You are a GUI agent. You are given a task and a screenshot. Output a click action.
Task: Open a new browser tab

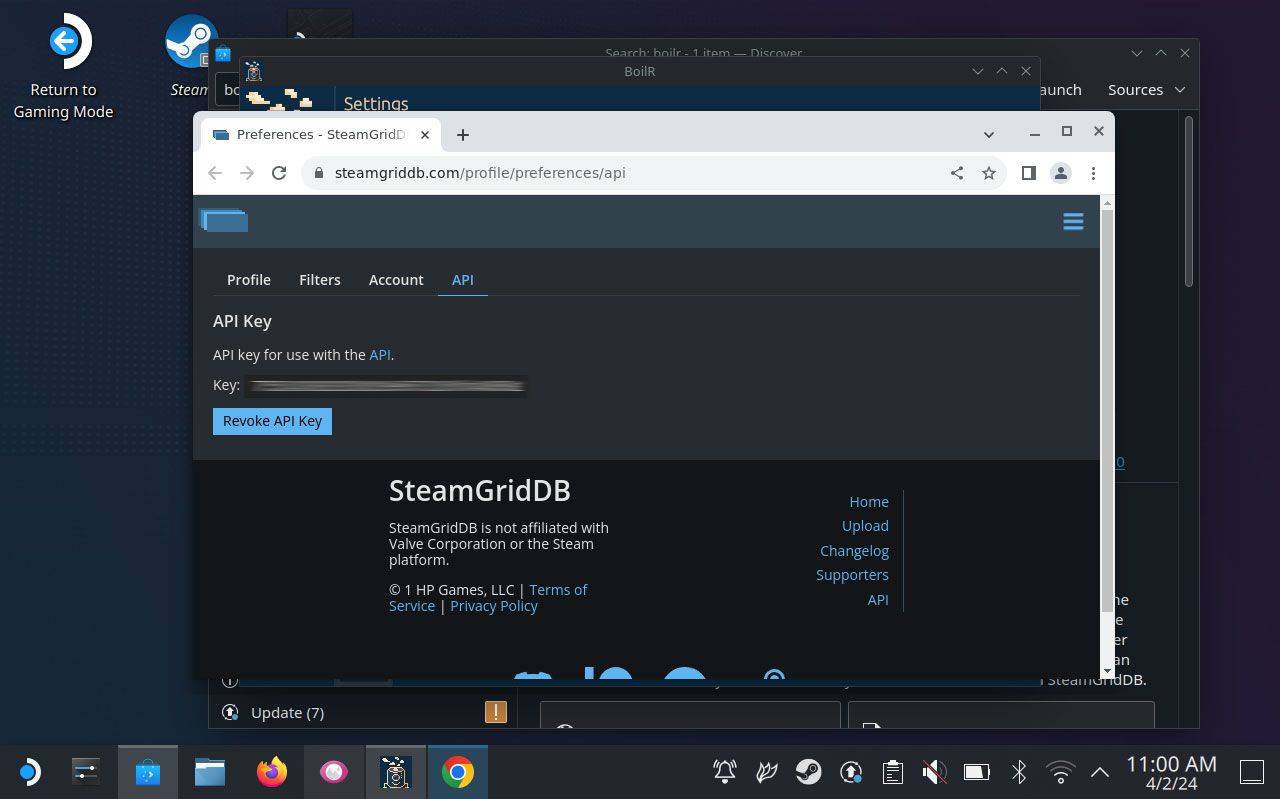tap(462, 135)
